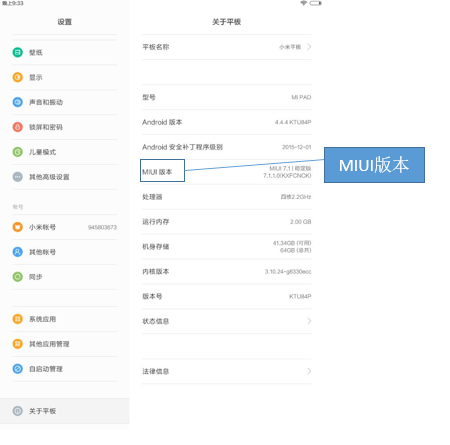Select the green sync (同步) icon

(18, 277)
